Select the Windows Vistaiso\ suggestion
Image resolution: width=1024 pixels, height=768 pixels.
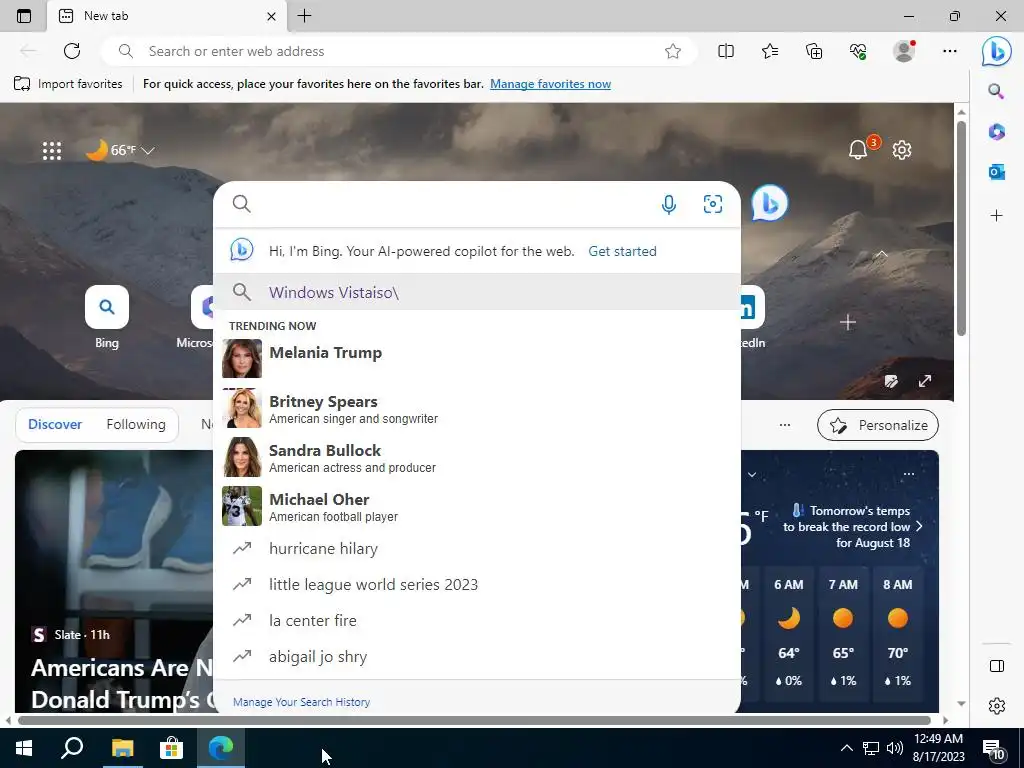(x=477, y=292)
